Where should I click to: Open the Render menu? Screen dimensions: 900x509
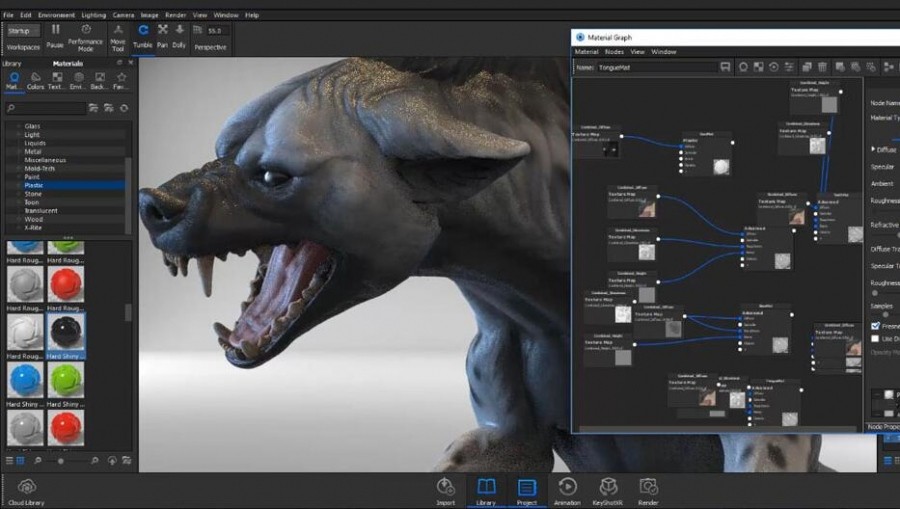[176, 15]
